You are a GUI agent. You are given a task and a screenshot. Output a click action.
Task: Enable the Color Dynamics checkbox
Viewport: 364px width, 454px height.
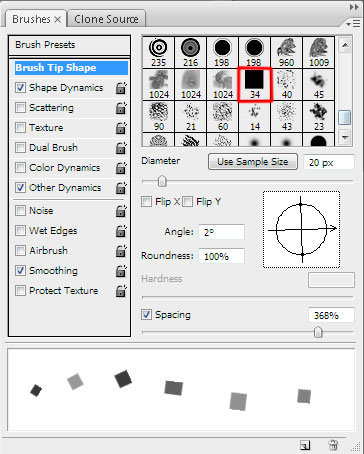(21, 168)
